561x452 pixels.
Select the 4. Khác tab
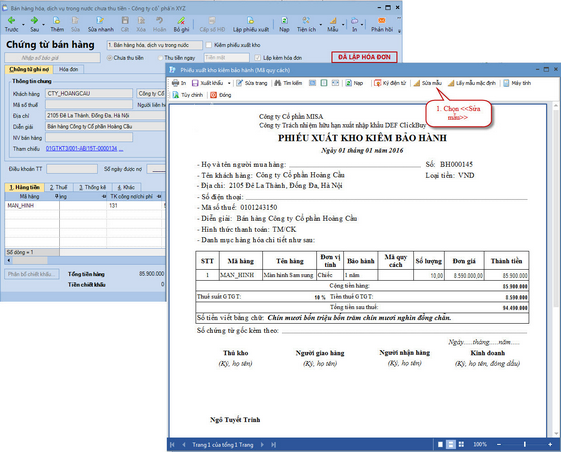coord(126,187)
